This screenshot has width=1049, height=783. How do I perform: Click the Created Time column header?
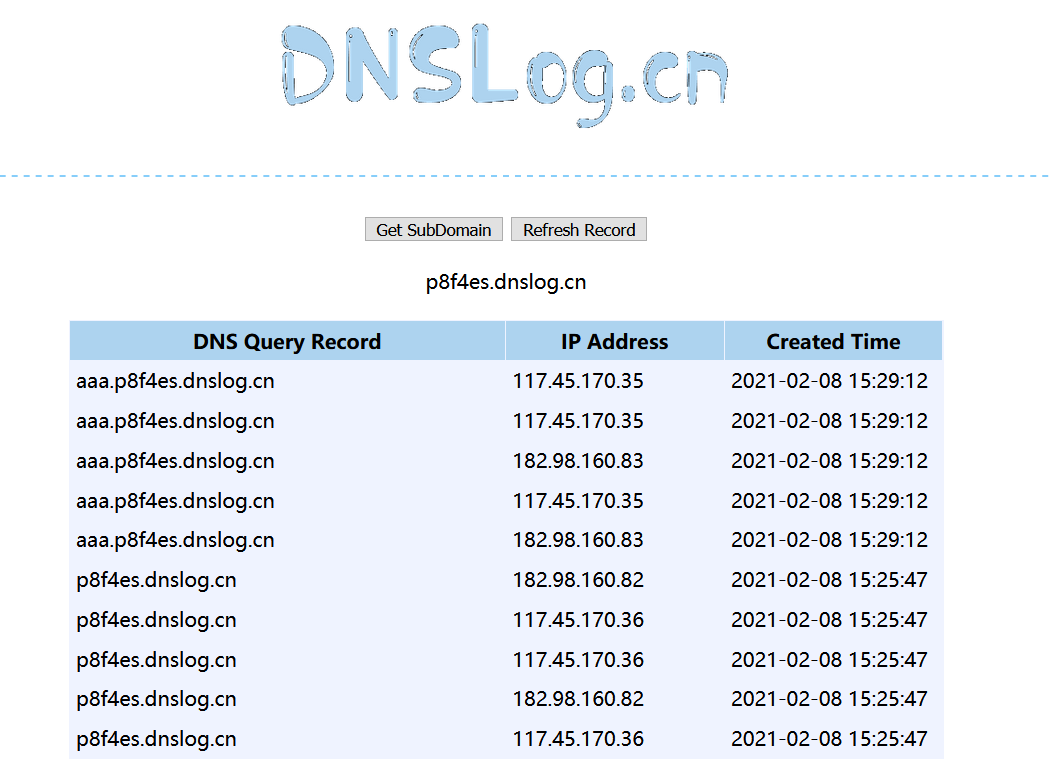coord(833,341)
